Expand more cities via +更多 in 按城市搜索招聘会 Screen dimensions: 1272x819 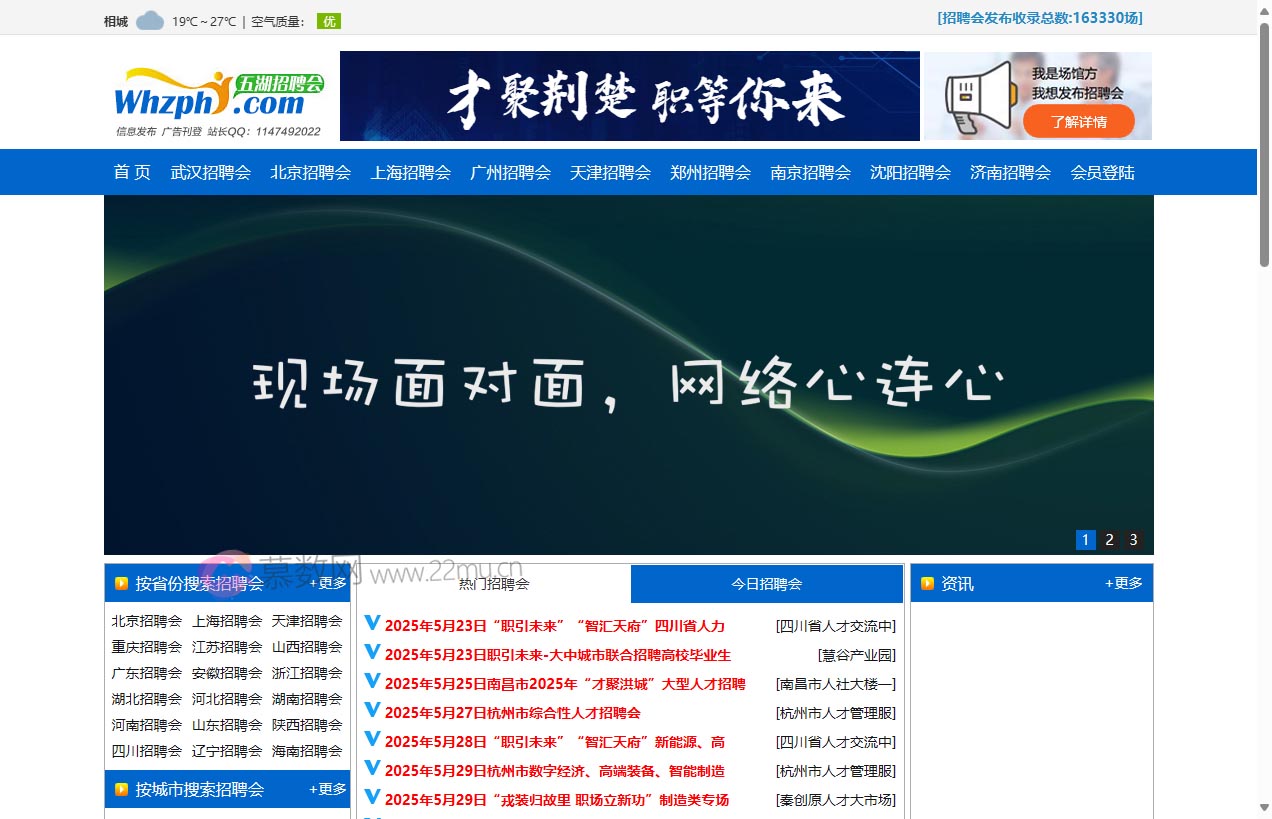pyautogui.click(x=328, y=789)
